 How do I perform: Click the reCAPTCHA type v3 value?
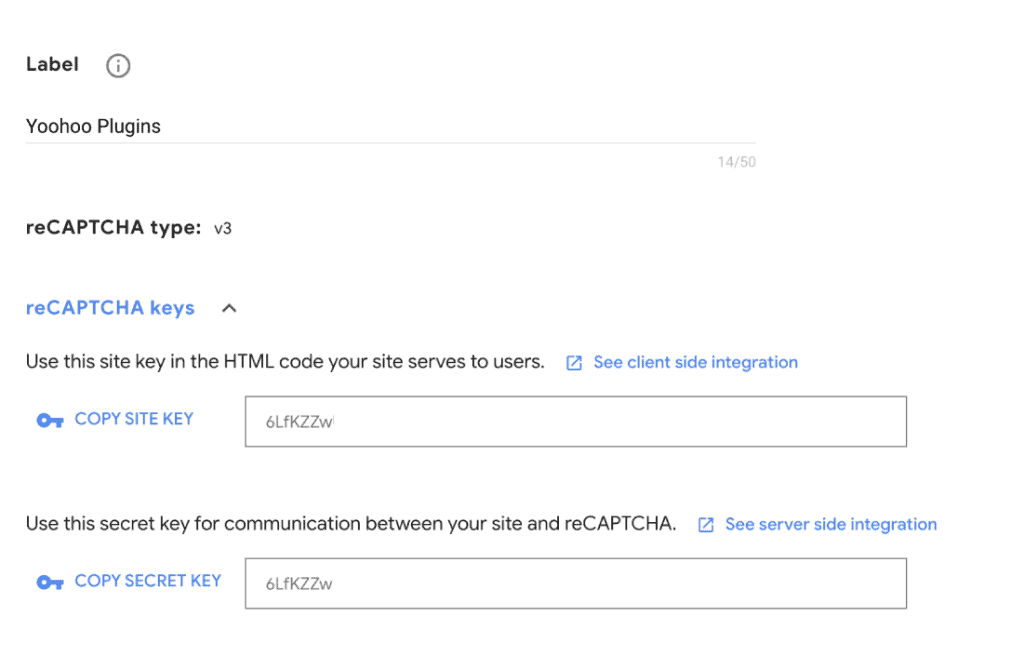[x=223, y=229]
